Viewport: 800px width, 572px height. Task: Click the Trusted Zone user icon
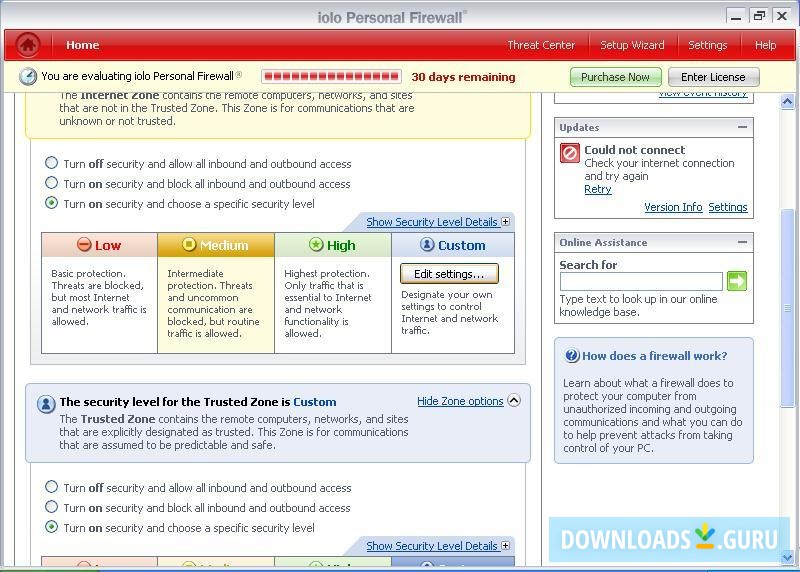(x=46, y=404)
